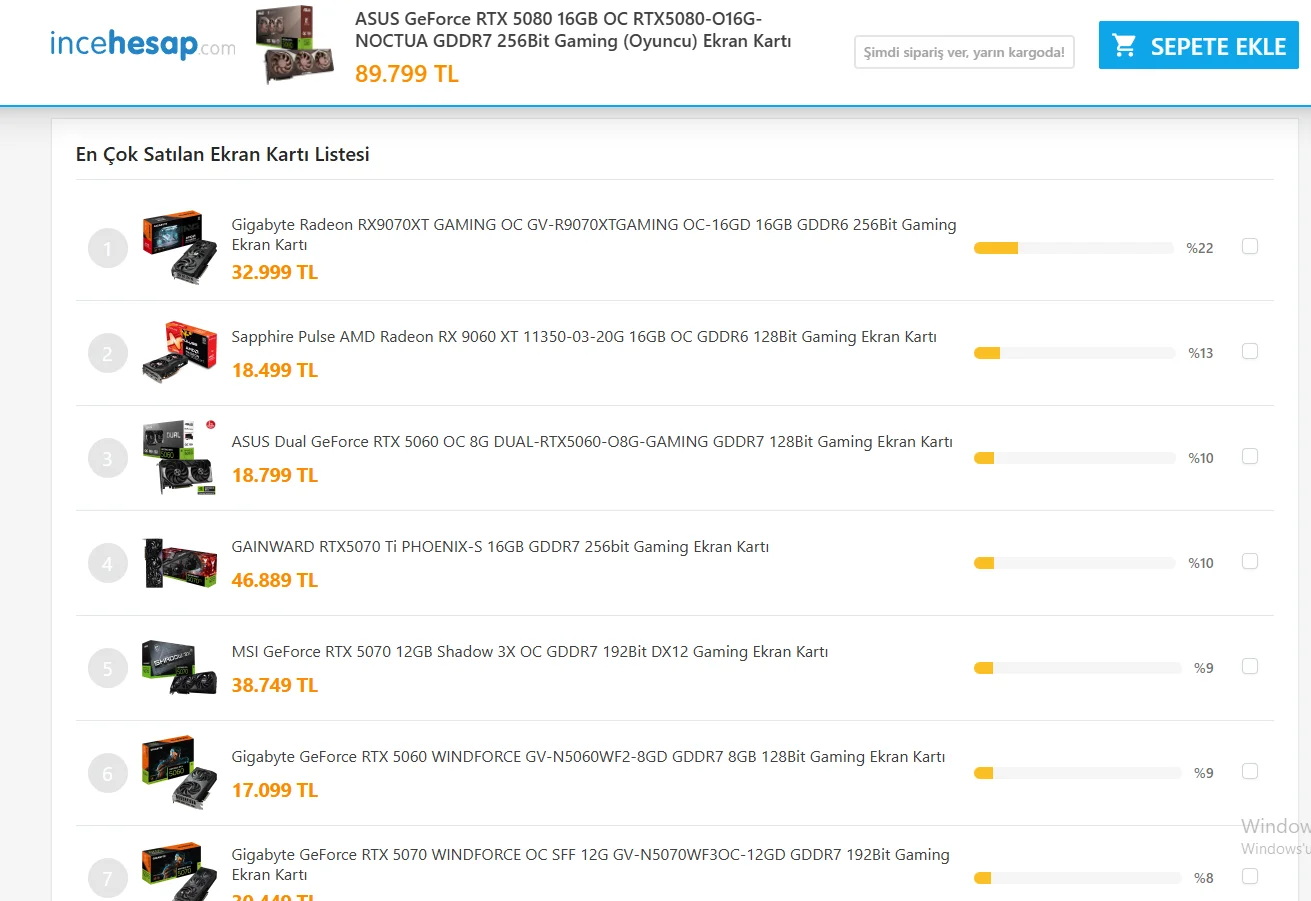Check the box for GAINWARD RTX5070 Ti
Screen dimensions: 1311x901
tap(1250, 561)
